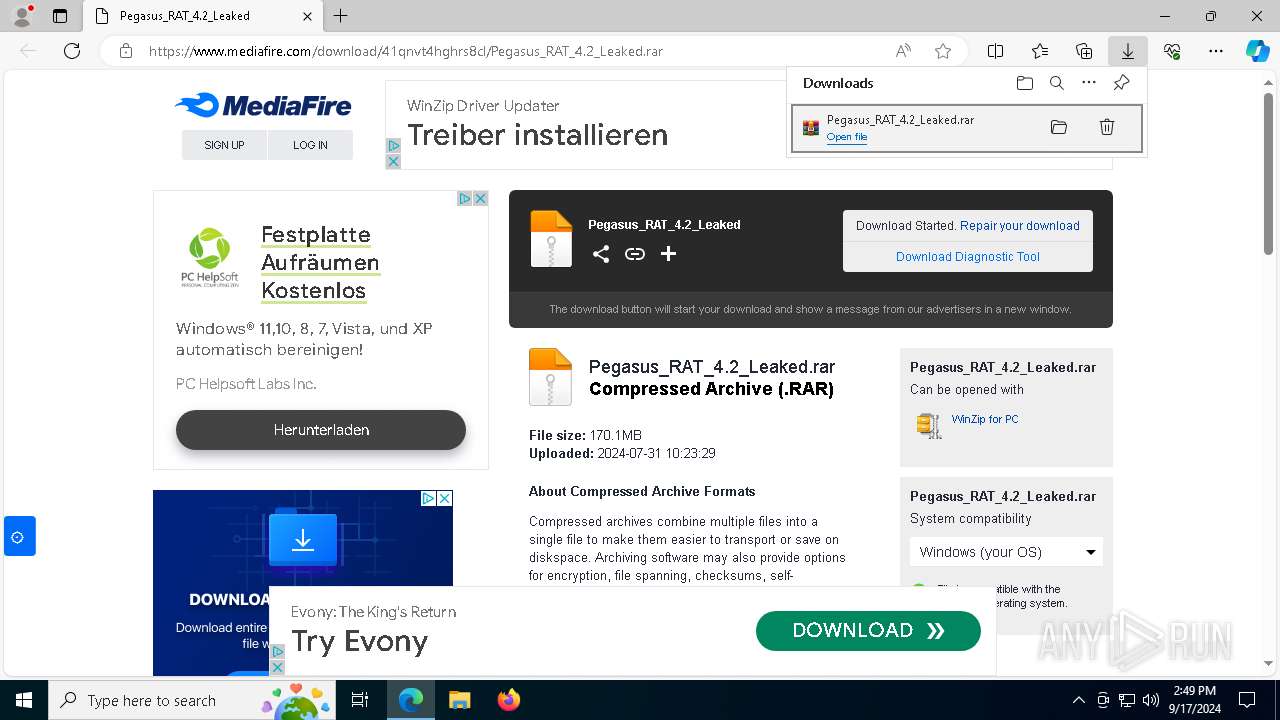Screen dimensions: 1280x720
Task: Open the notification center
Action: (1247, 700)
